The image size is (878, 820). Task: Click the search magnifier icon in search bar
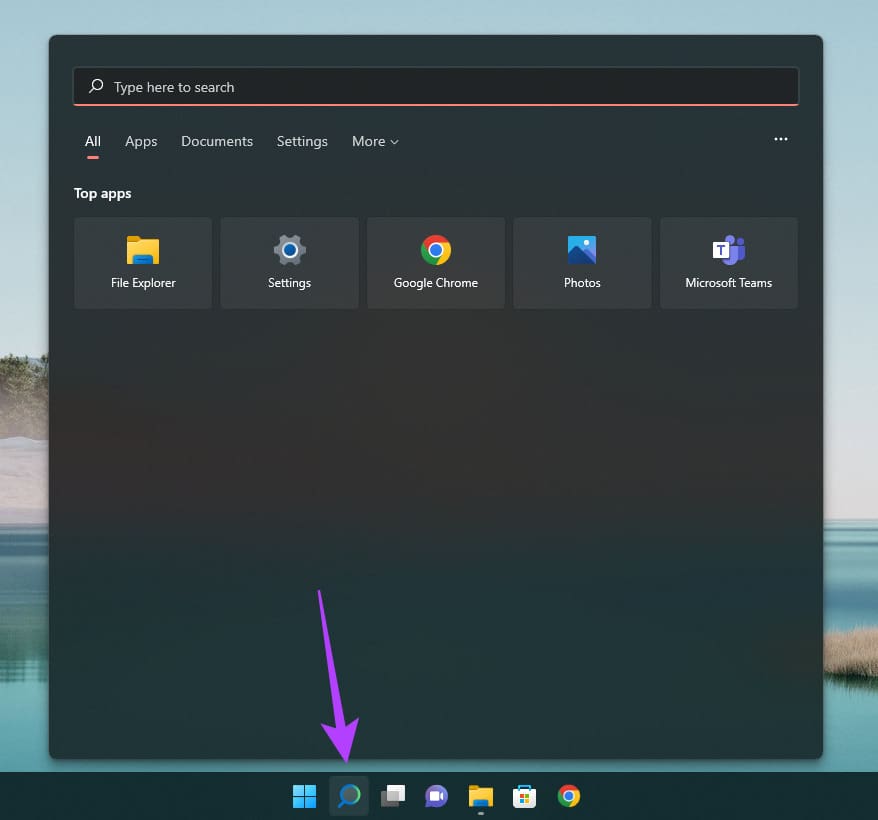pyautogui.click(x=95, y=87)
